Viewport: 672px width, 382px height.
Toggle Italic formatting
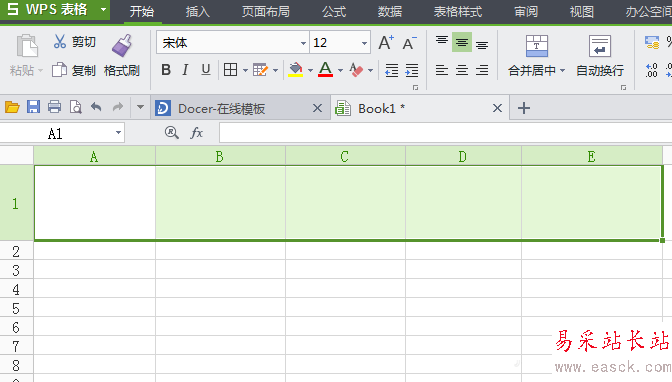point(186,69)
